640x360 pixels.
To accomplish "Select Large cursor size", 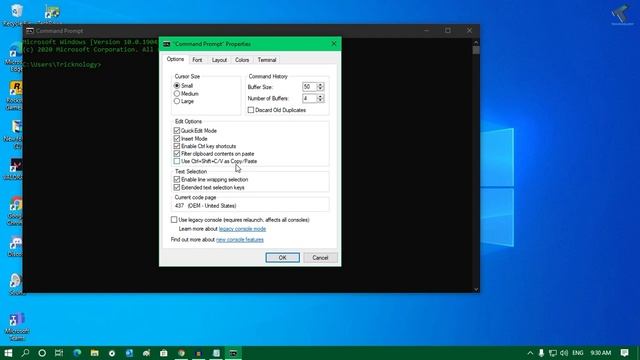I will 177,101.
